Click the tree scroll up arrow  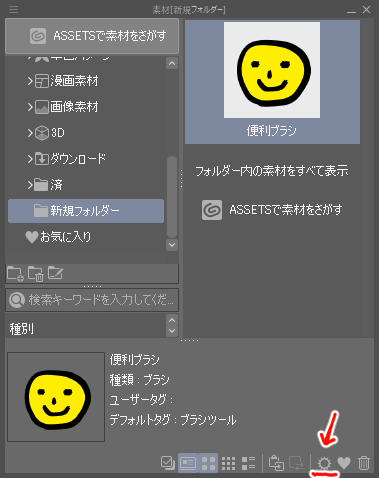(x=172, y=63)
